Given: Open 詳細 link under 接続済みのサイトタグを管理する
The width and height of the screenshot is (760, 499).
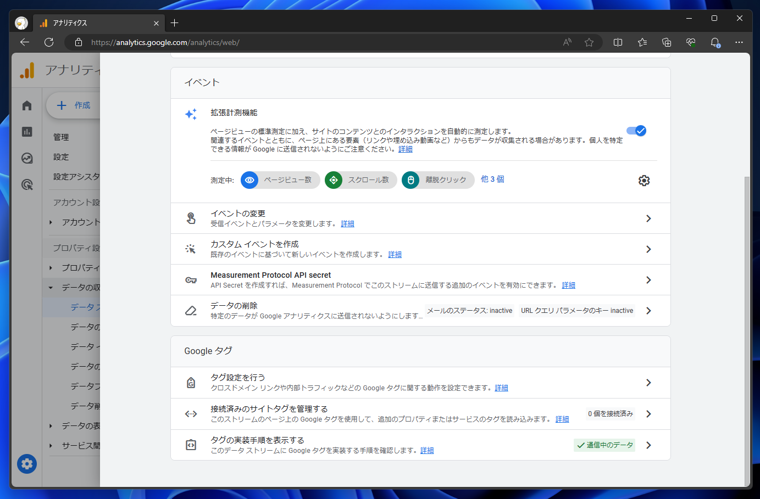Looking at the screenshot, I should coord(562,419).
